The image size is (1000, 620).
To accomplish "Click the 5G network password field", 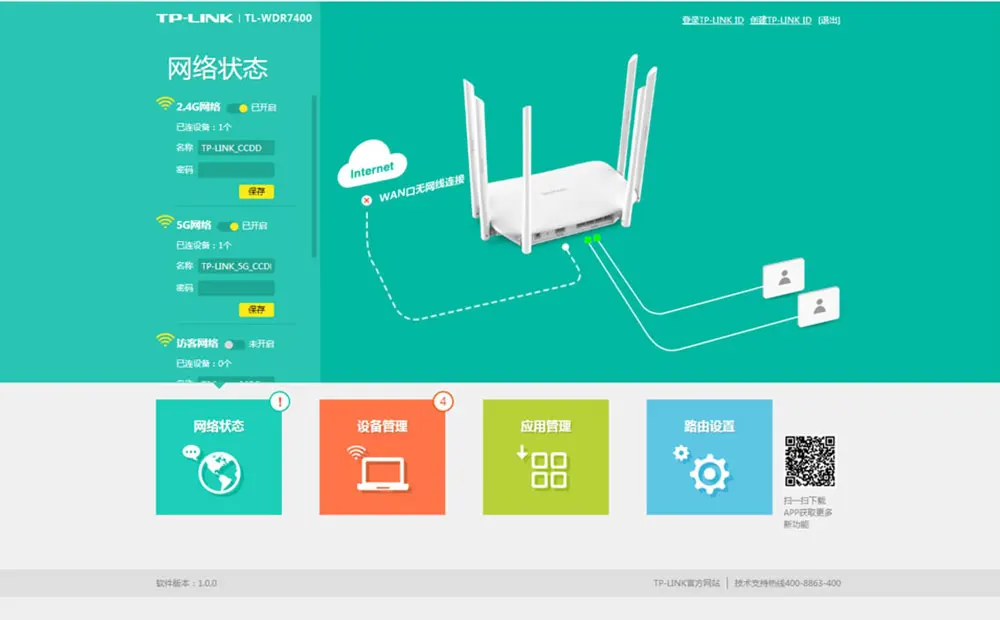I will (236, 288).
